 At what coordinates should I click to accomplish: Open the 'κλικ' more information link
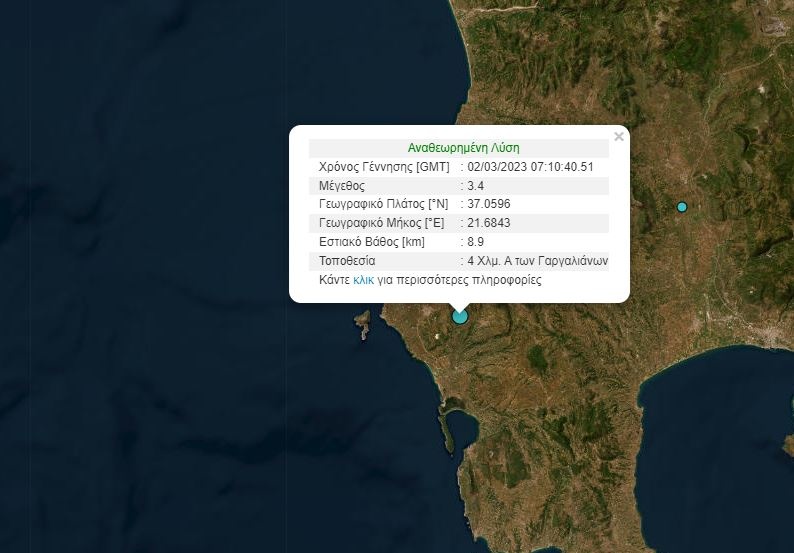tap(363, 280)
